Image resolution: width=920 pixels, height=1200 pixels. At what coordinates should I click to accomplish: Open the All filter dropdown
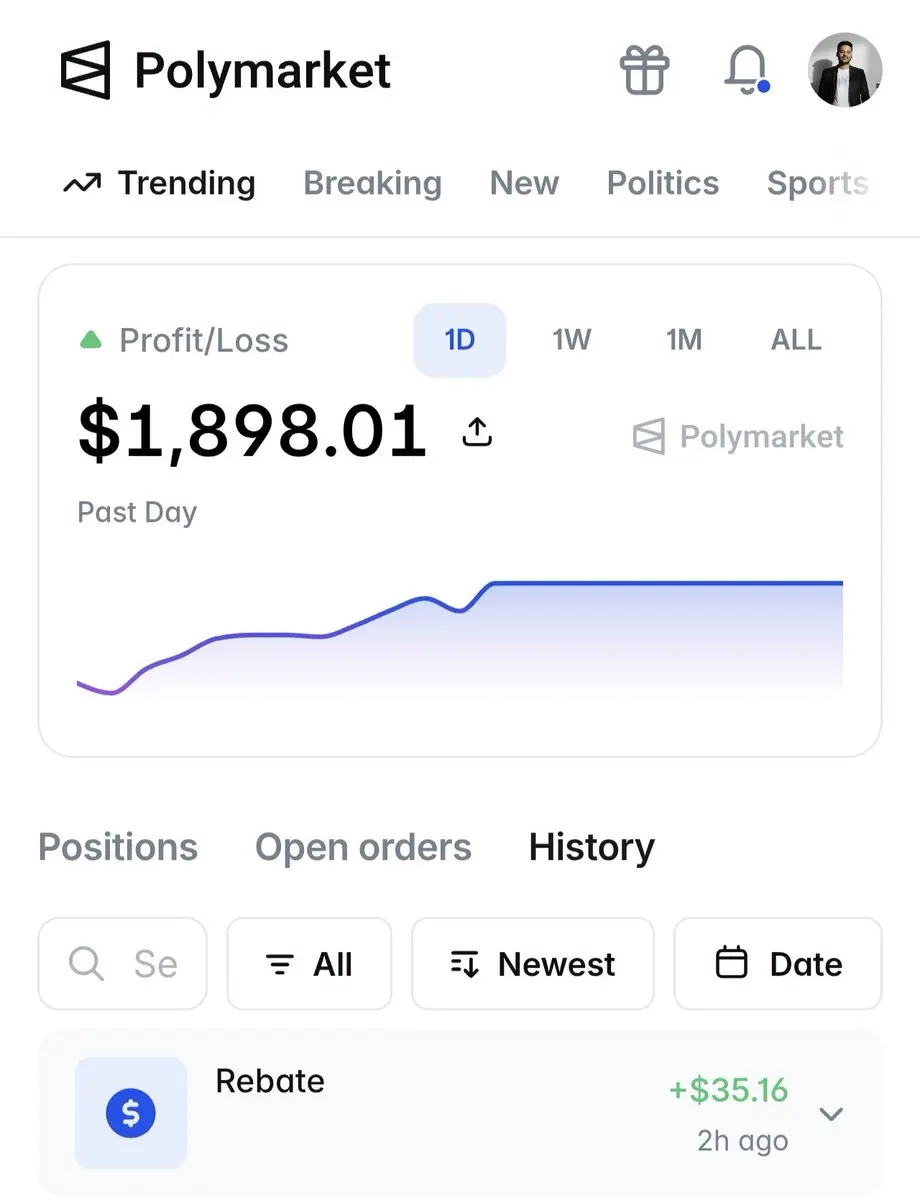(309, 964)
